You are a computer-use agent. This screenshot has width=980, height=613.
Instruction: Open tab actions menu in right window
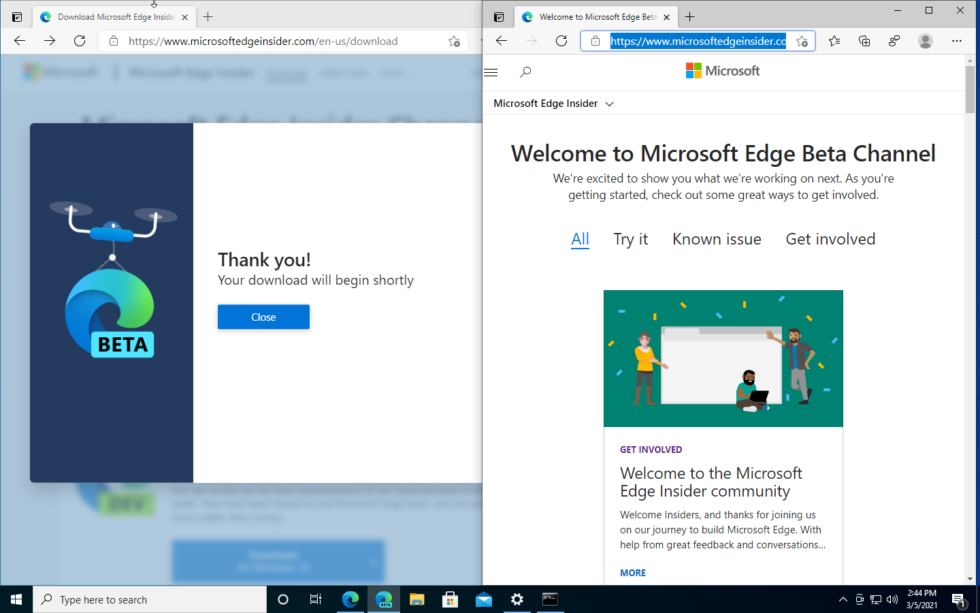[499, 17]
